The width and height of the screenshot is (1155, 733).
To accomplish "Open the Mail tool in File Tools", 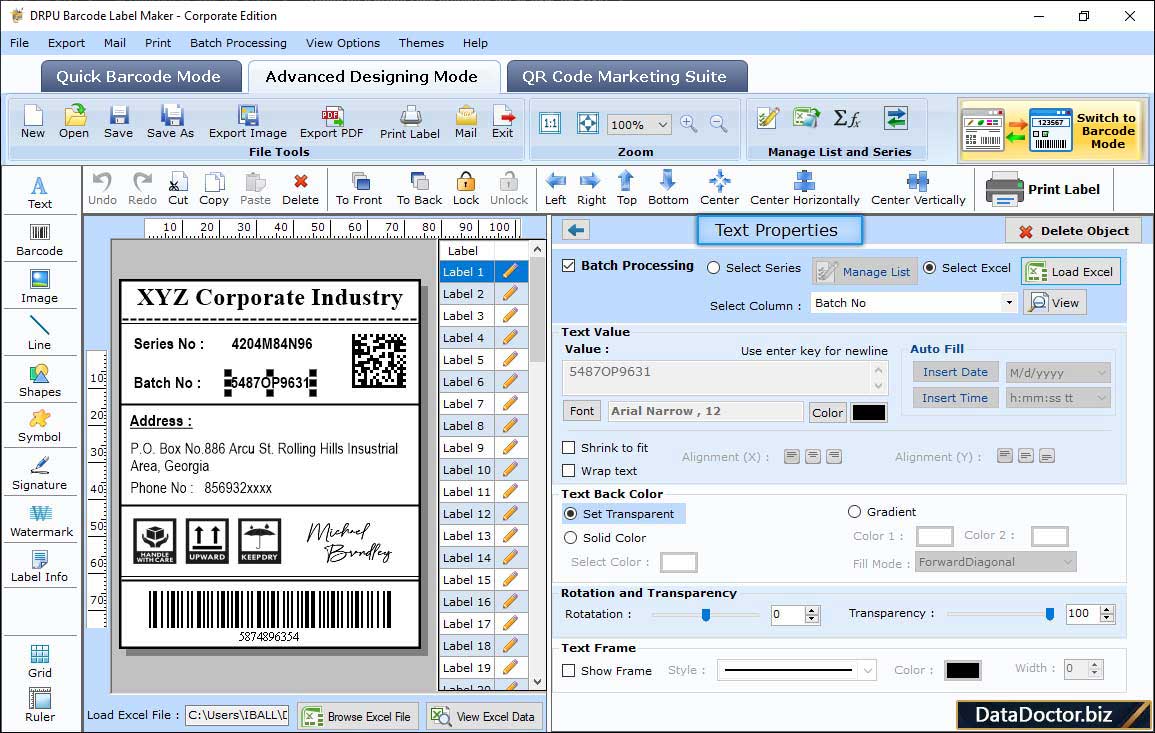I will [x=466, y=122].
